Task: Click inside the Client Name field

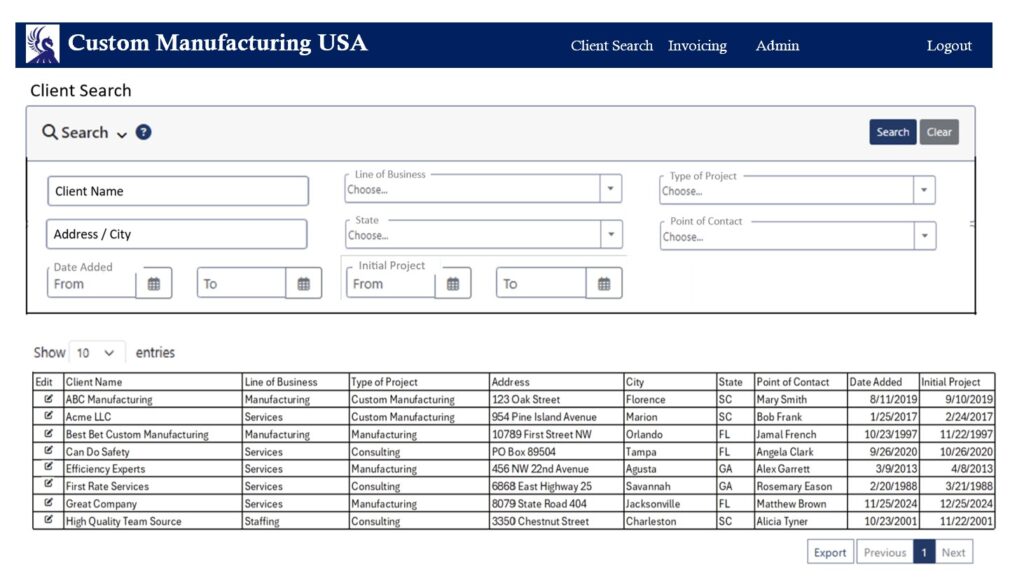Action: [177, 190]
